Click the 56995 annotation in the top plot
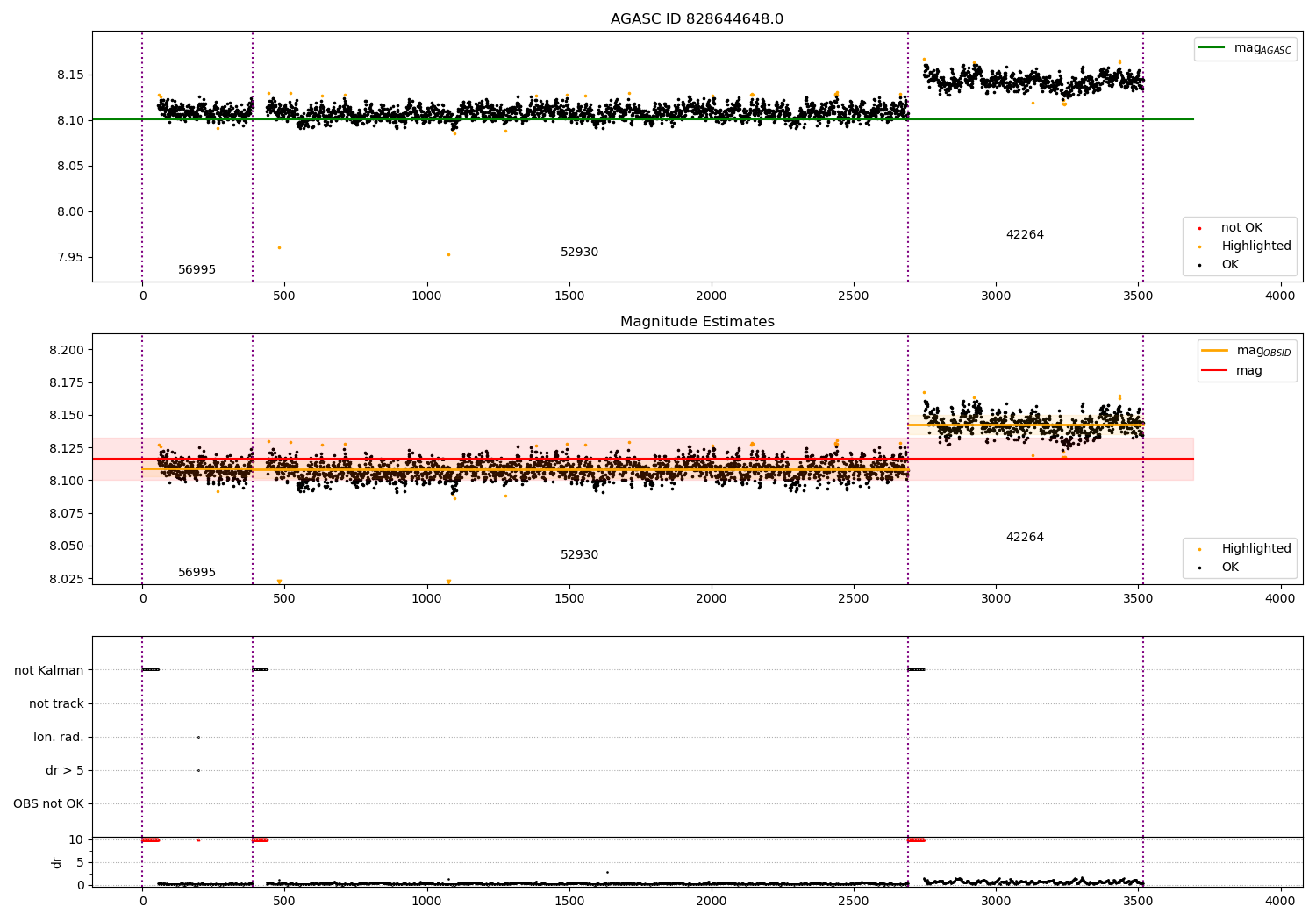The height and width of the screenshot is (921, 1316). tap(197, 270)
